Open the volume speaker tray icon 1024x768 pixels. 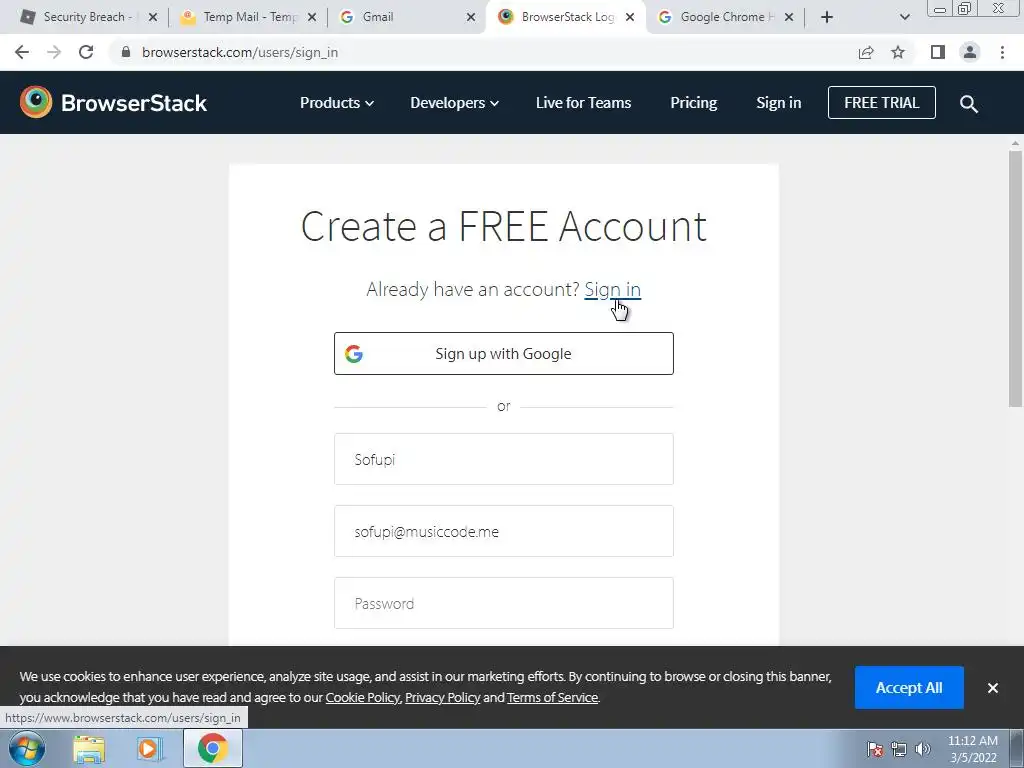click(x=923, y=749)
